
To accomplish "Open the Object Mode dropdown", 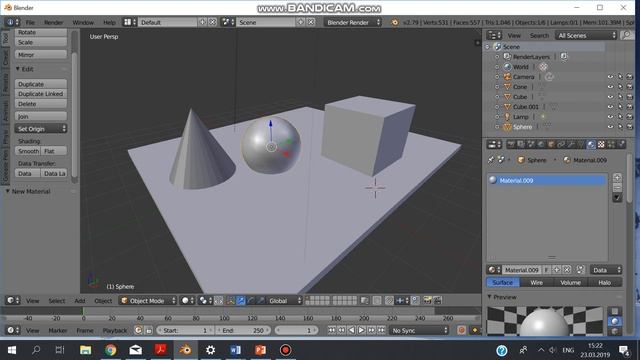I will click(148, 301).
